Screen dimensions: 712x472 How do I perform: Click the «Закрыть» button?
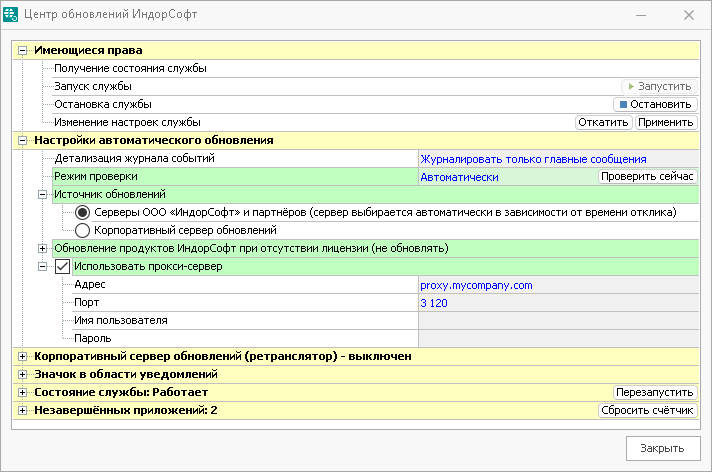663,448
